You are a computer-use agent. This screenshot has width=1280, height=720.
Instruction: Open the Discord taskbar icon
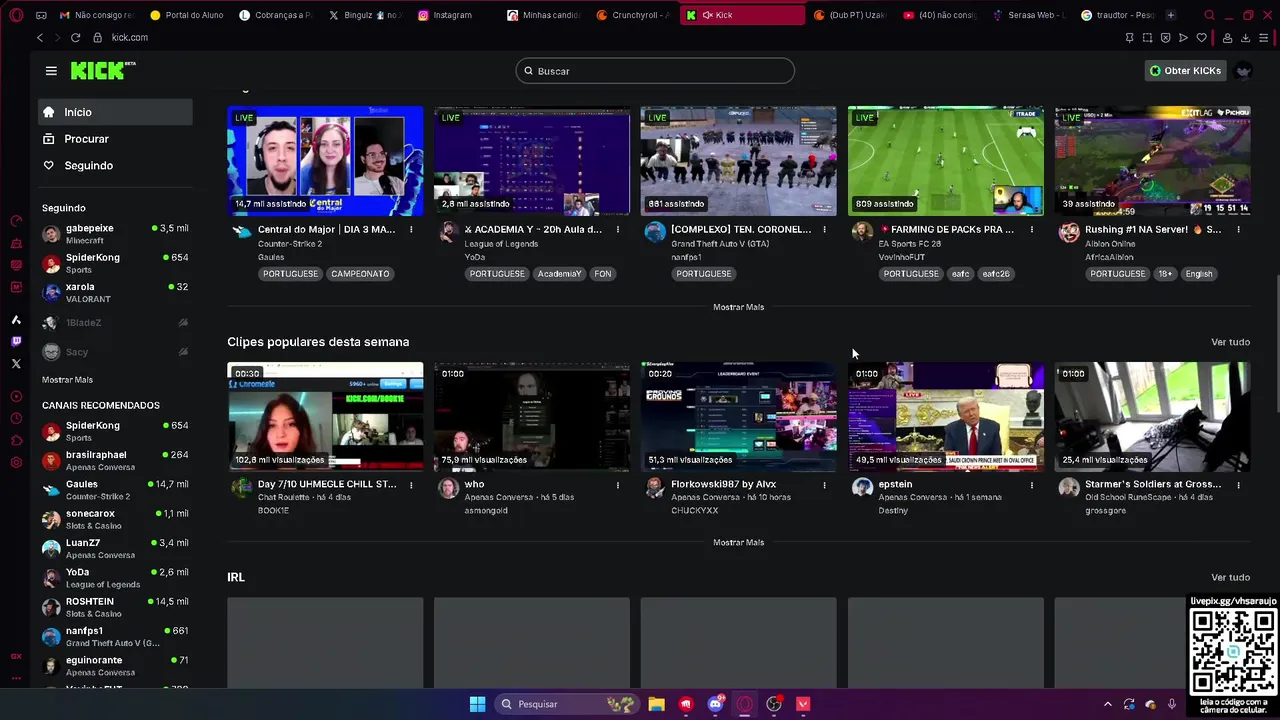[715, 704]
